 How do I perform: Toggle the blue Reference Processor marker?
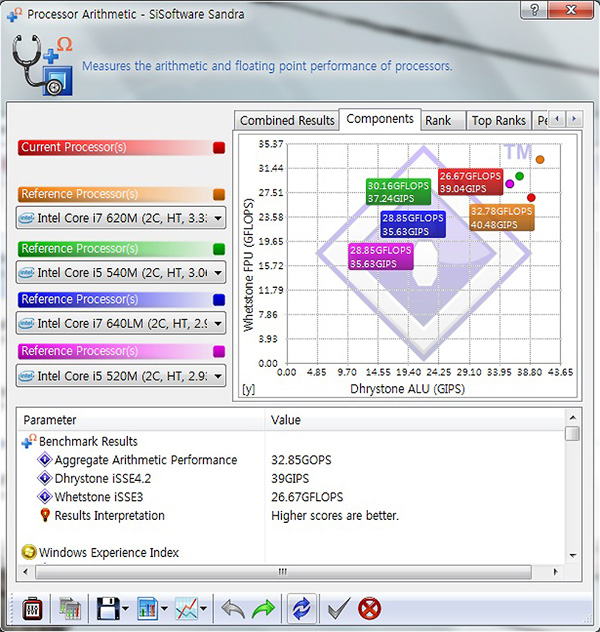(x=219, y=300)
